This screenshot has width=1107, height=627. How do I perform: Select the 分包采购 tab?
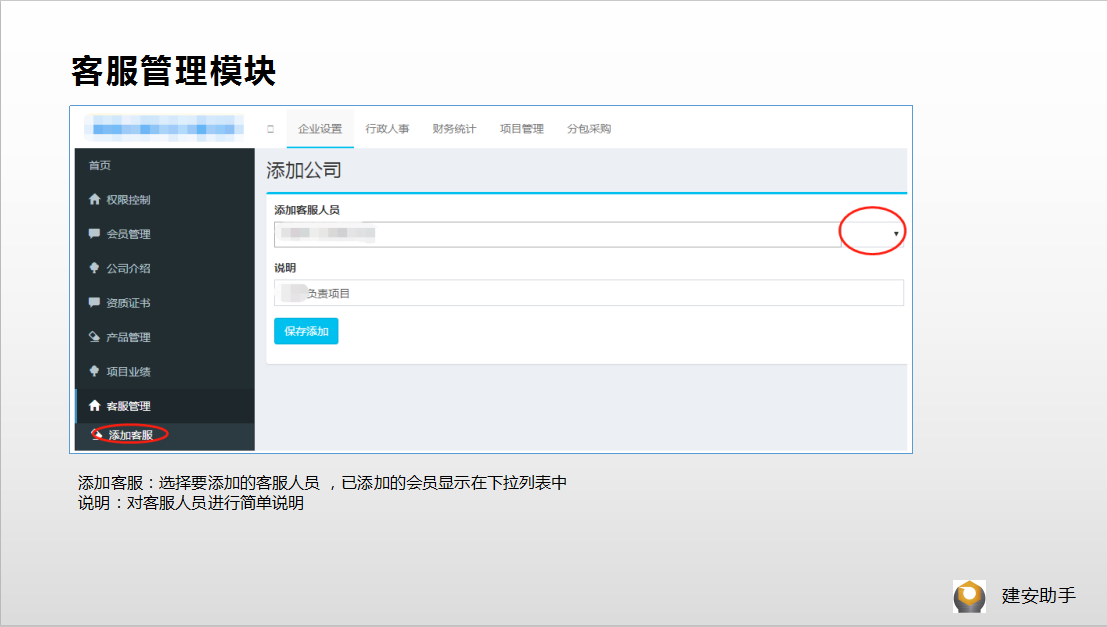click(x=589, y=129)
